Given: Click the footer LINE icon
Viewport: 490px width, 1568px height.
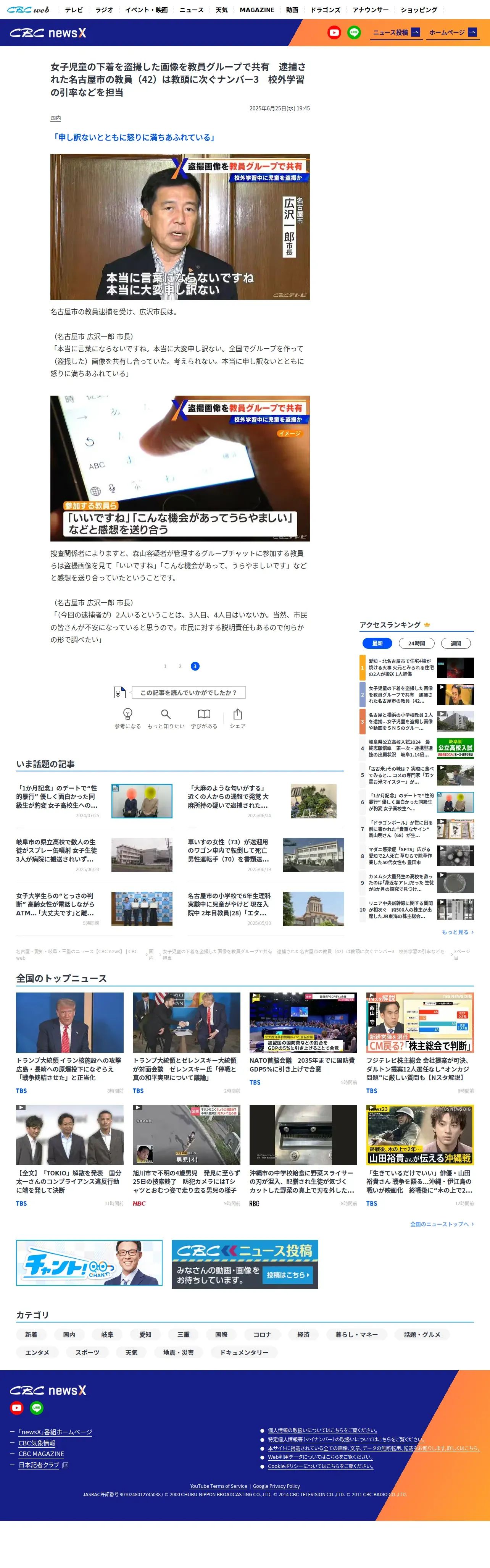Looking at the screenshot, I should (37, 1408).
